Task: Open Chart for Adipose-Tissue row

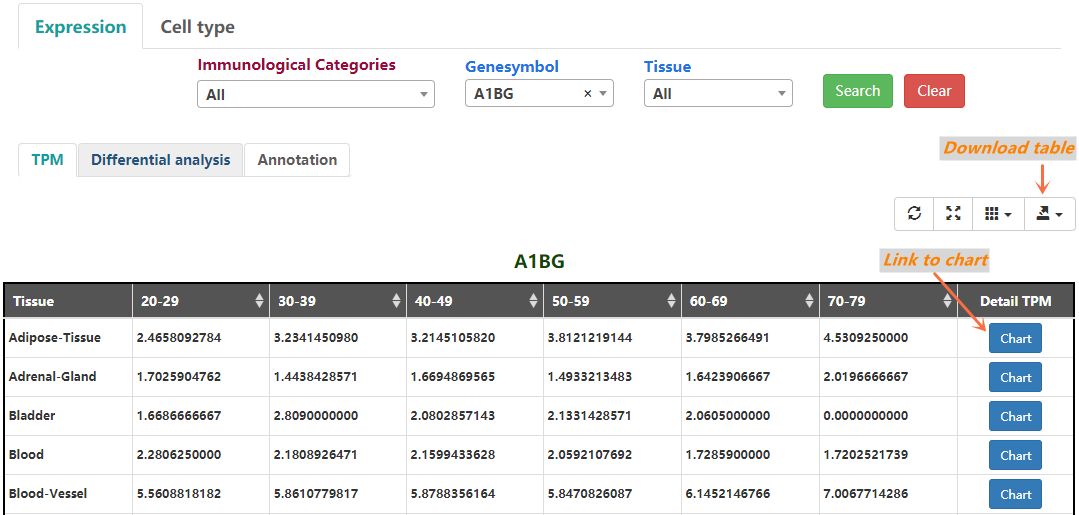Action: [1015, 339]
